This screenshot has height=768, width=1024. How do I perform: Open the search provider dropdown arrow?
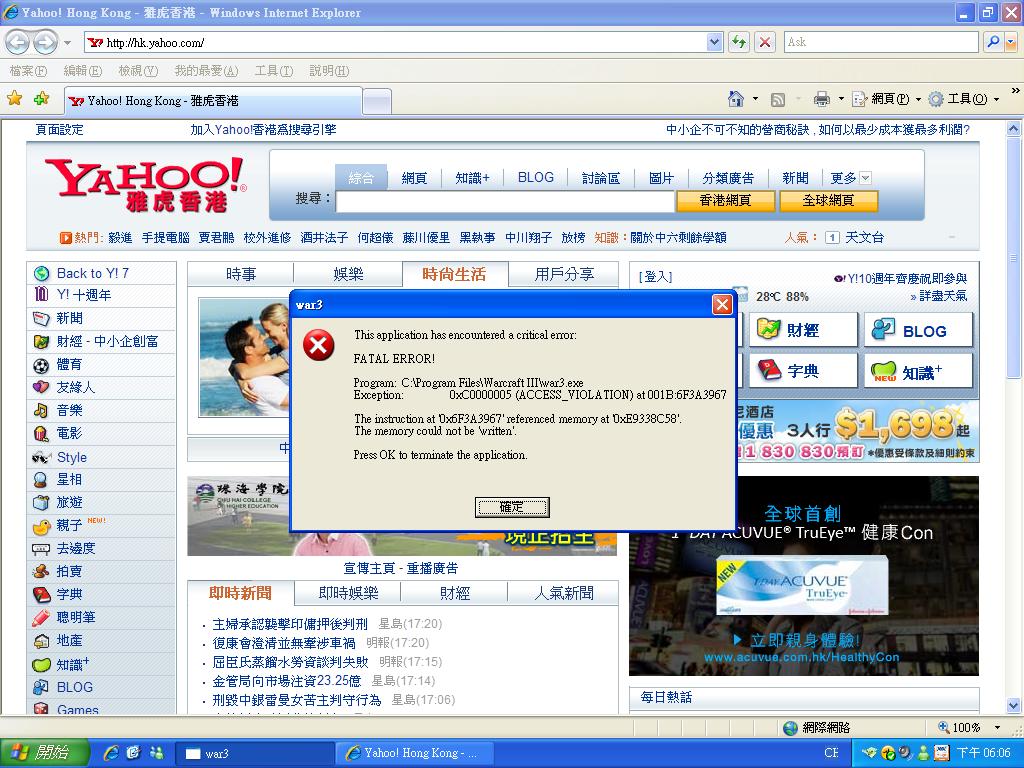point(1010,42)
